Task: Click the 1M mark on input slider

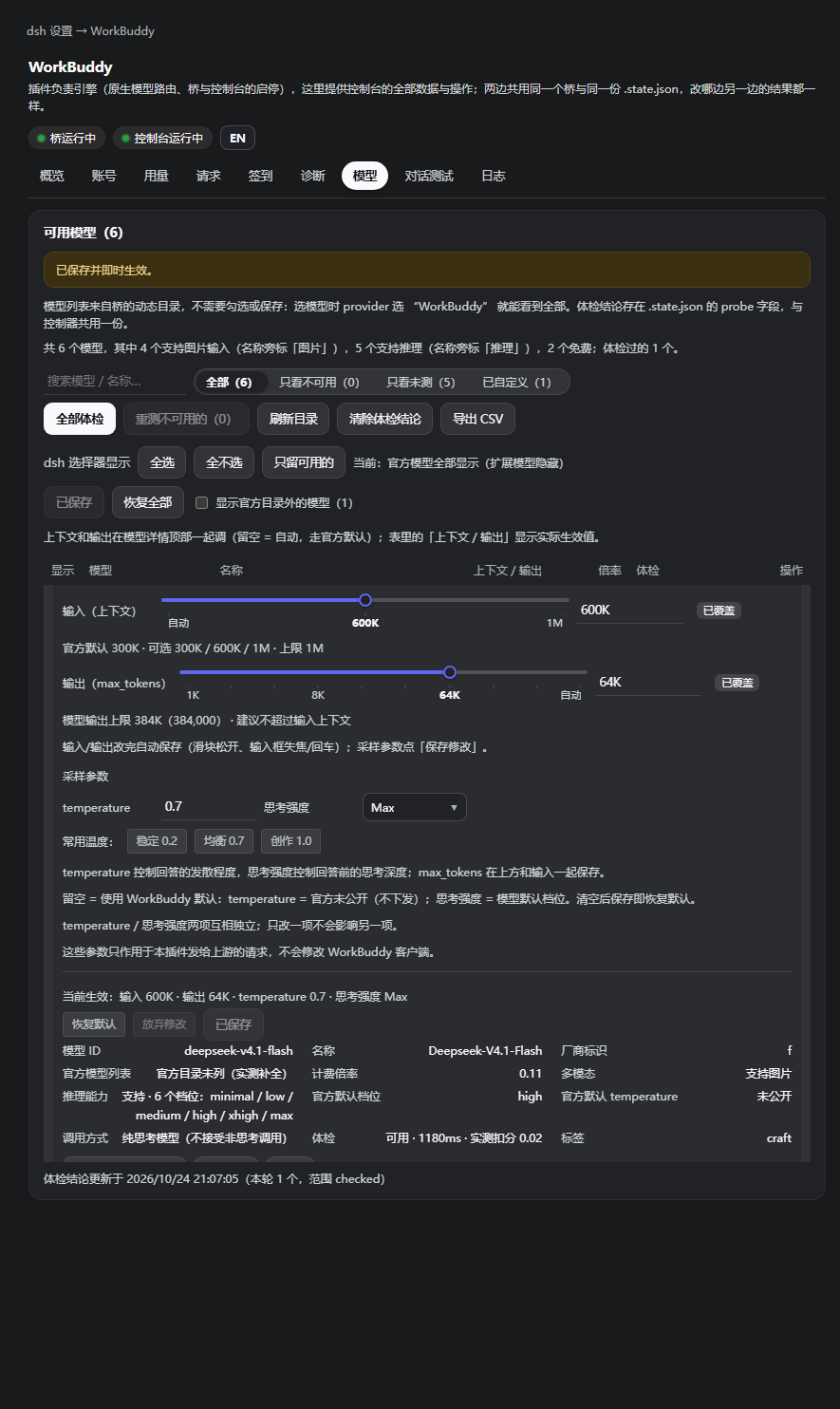Action: click(554, 623)
